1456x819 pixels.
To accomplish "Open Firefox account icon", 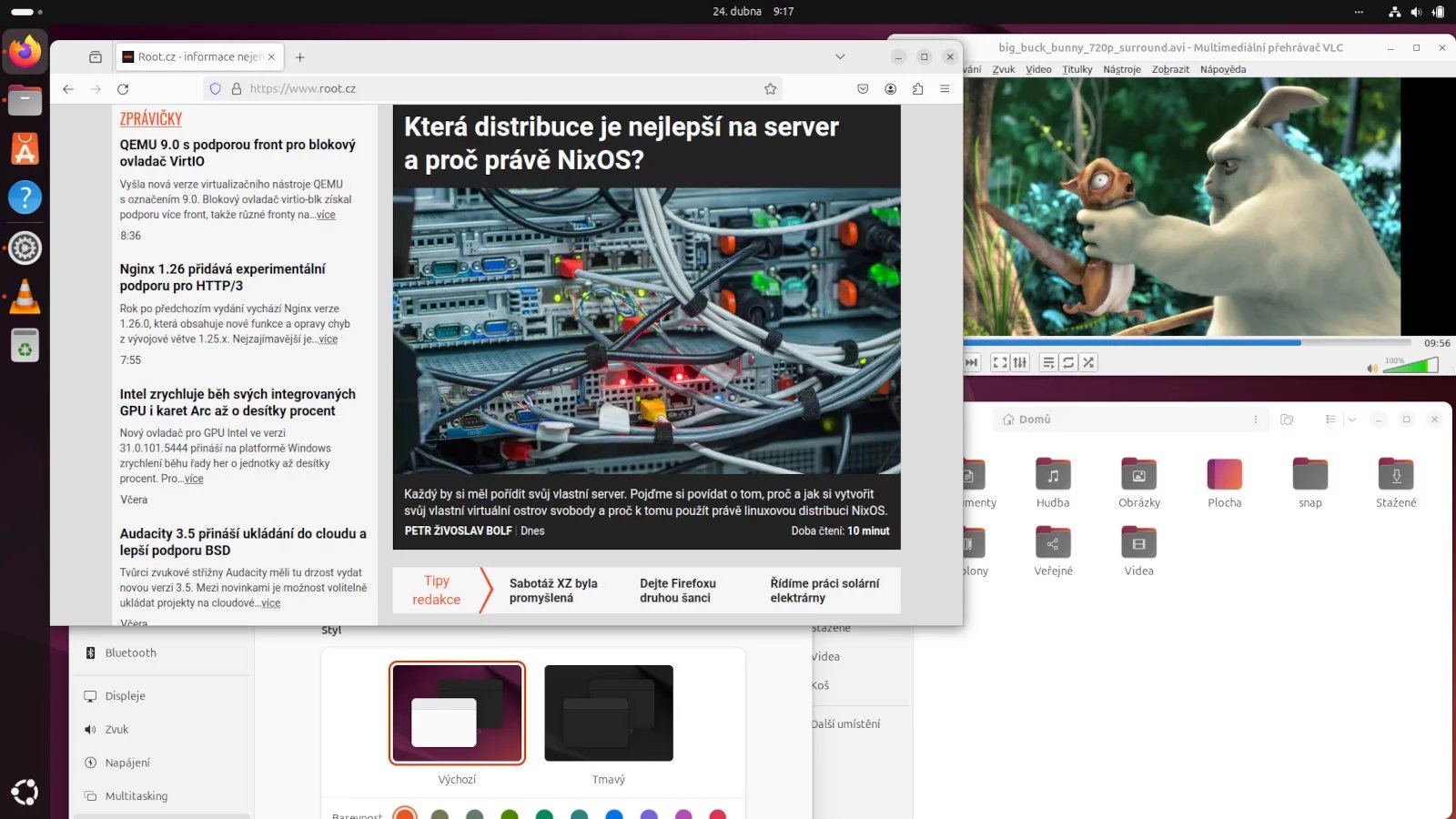I will (890, 89).
